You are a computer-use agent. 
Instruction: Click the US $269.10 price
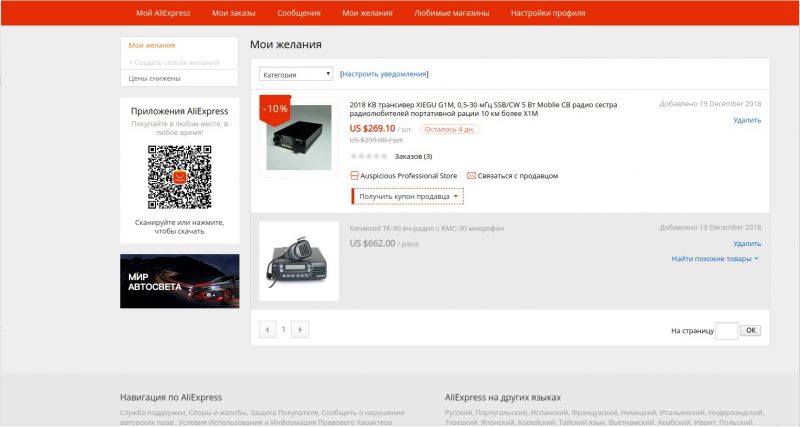(372, 129)
